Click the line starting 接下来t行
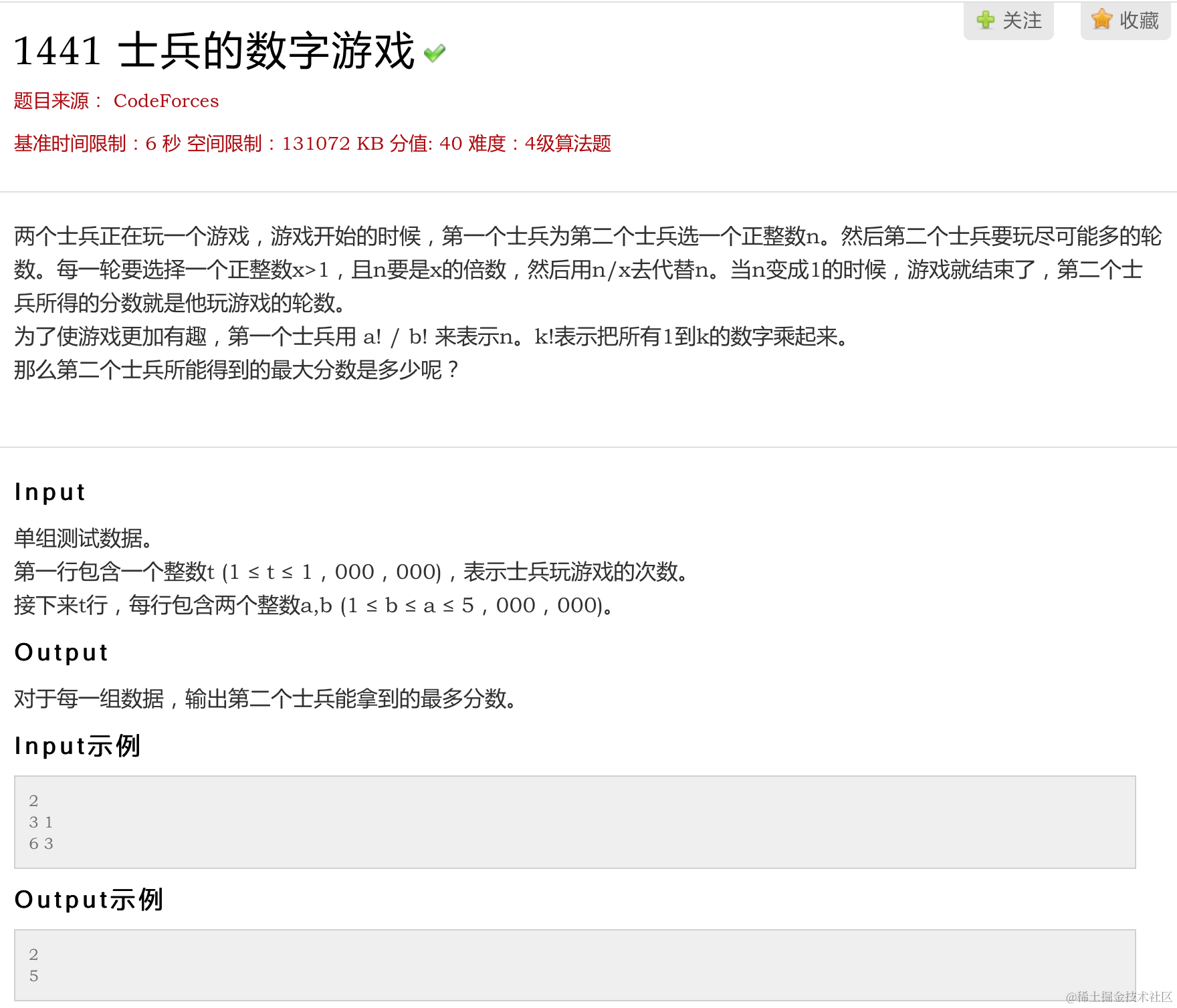1177x1008 pixels. pyautogui.click(x=316, y=605)
